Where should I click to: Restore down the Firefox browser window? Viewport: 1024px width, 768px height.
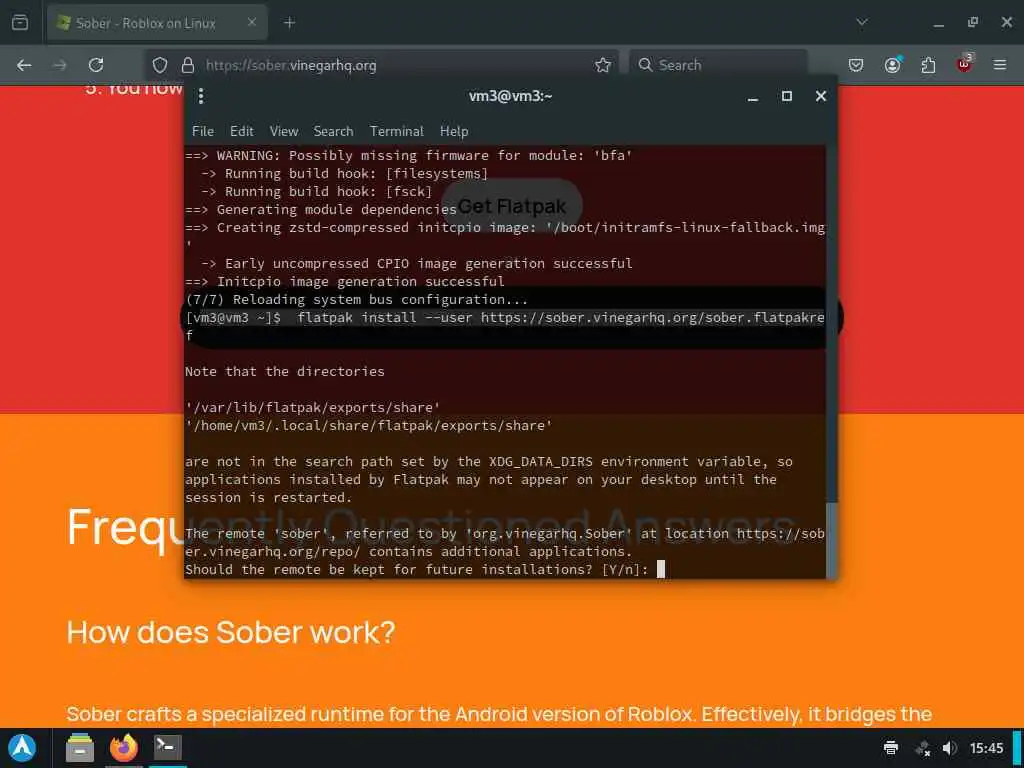(973, 23)
